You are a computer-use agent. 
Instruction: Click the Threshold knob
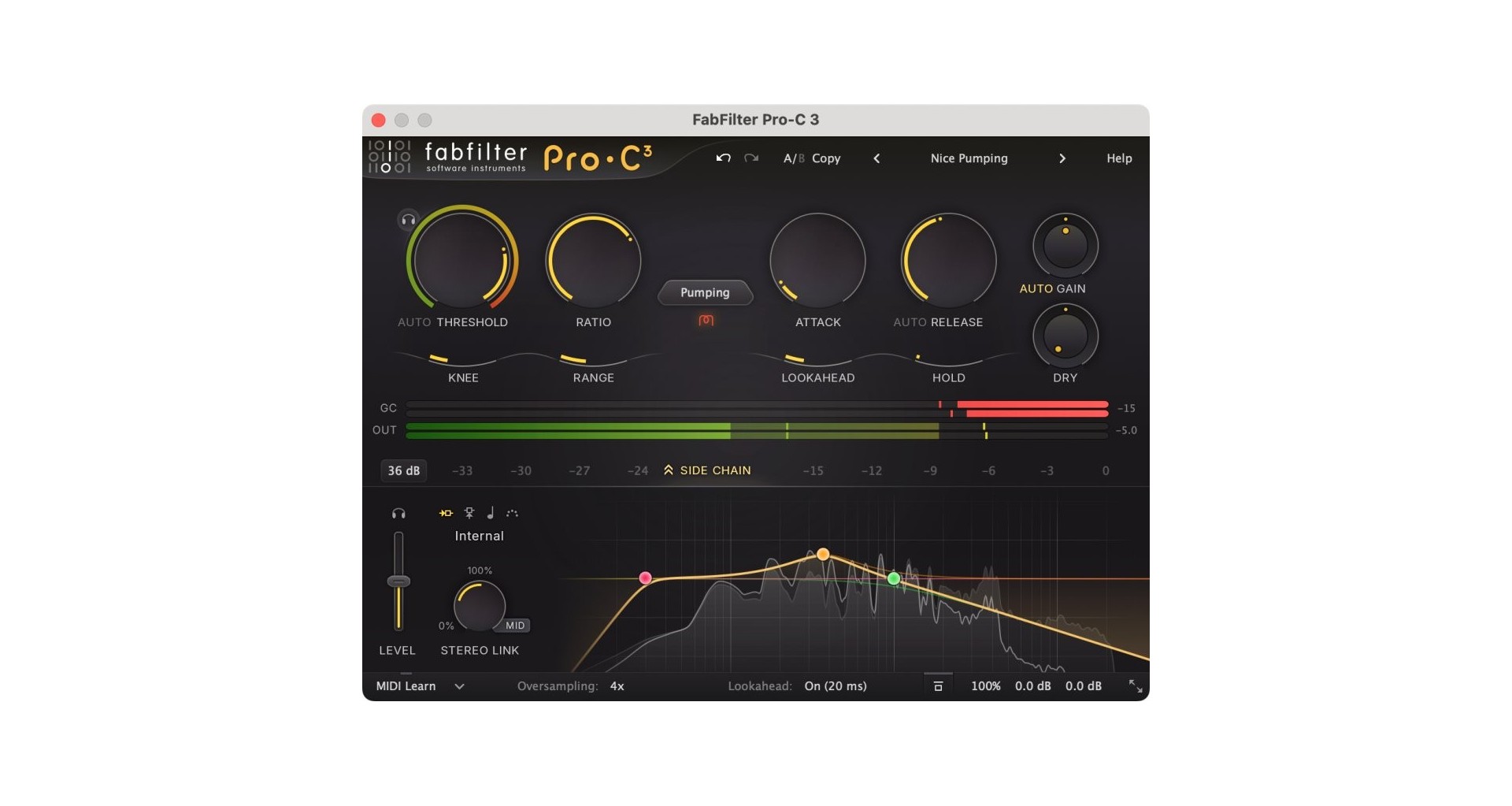tap(461, 260)
